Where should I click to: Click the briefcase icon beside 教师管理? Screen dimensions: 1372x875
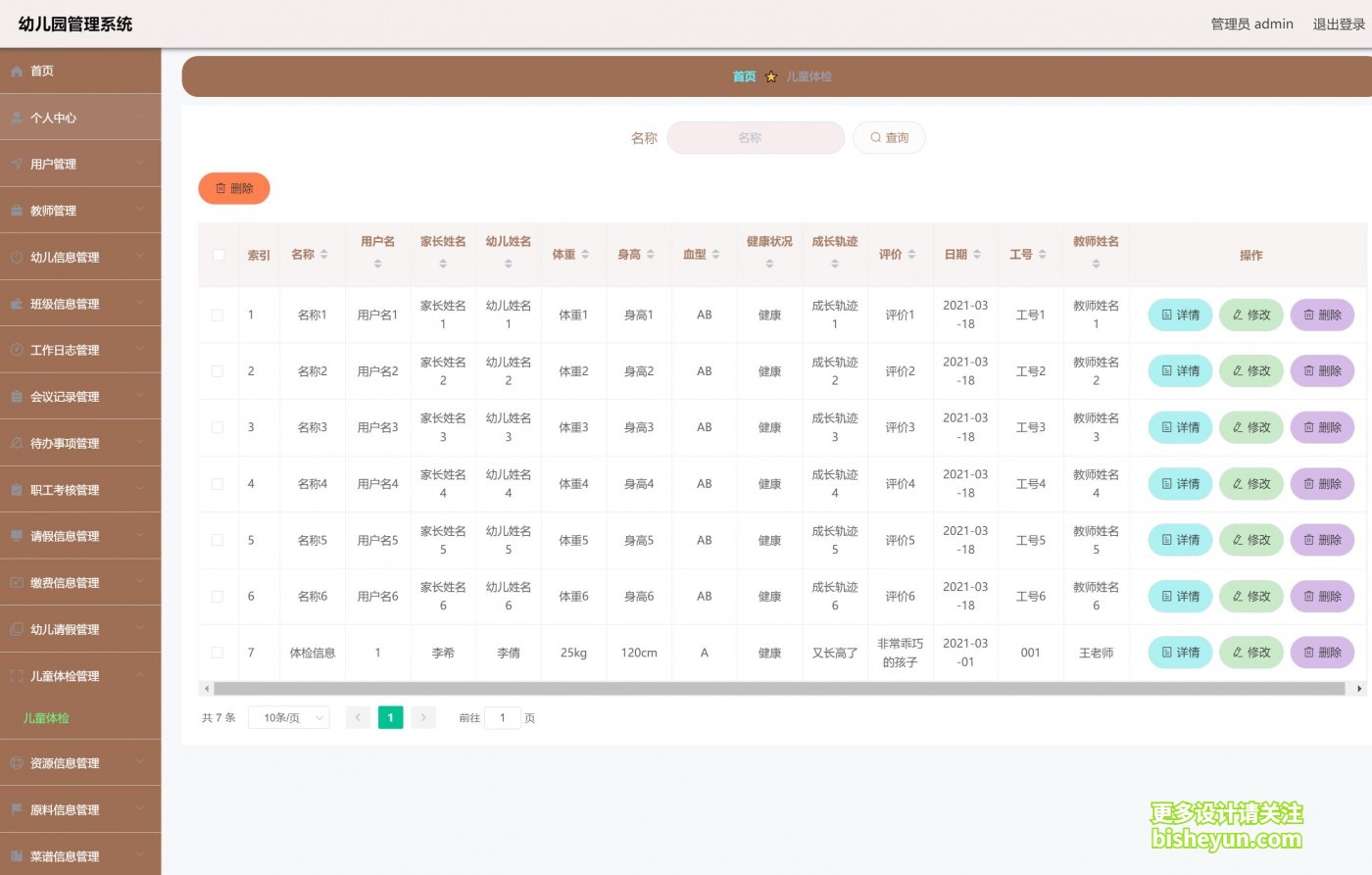point(17,211)
